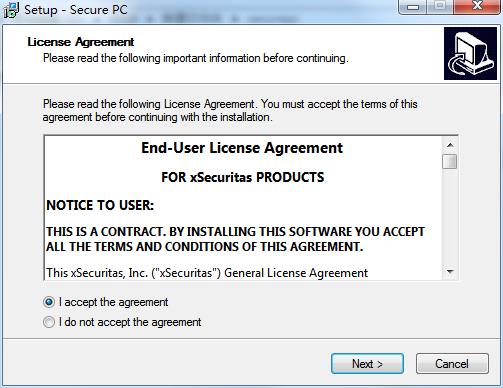
Task: Click the setup icon in the title bar
Action: [x=11, y=10]
